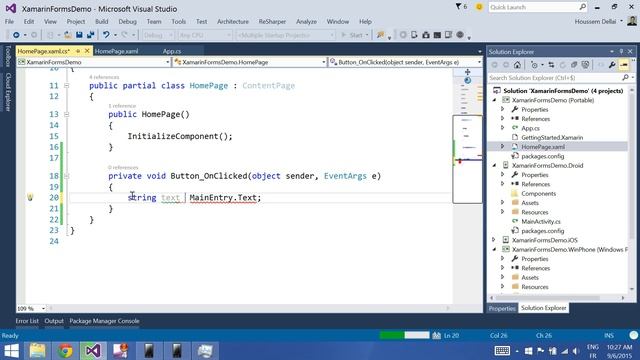Screen dimensions: 640x360
Task: Click the Undo arrow icon
Action: (106, 35)
